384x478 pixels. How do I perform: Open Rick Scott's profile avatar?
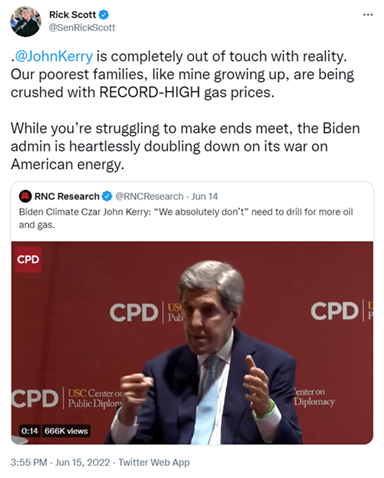click(x=25, y=21)
